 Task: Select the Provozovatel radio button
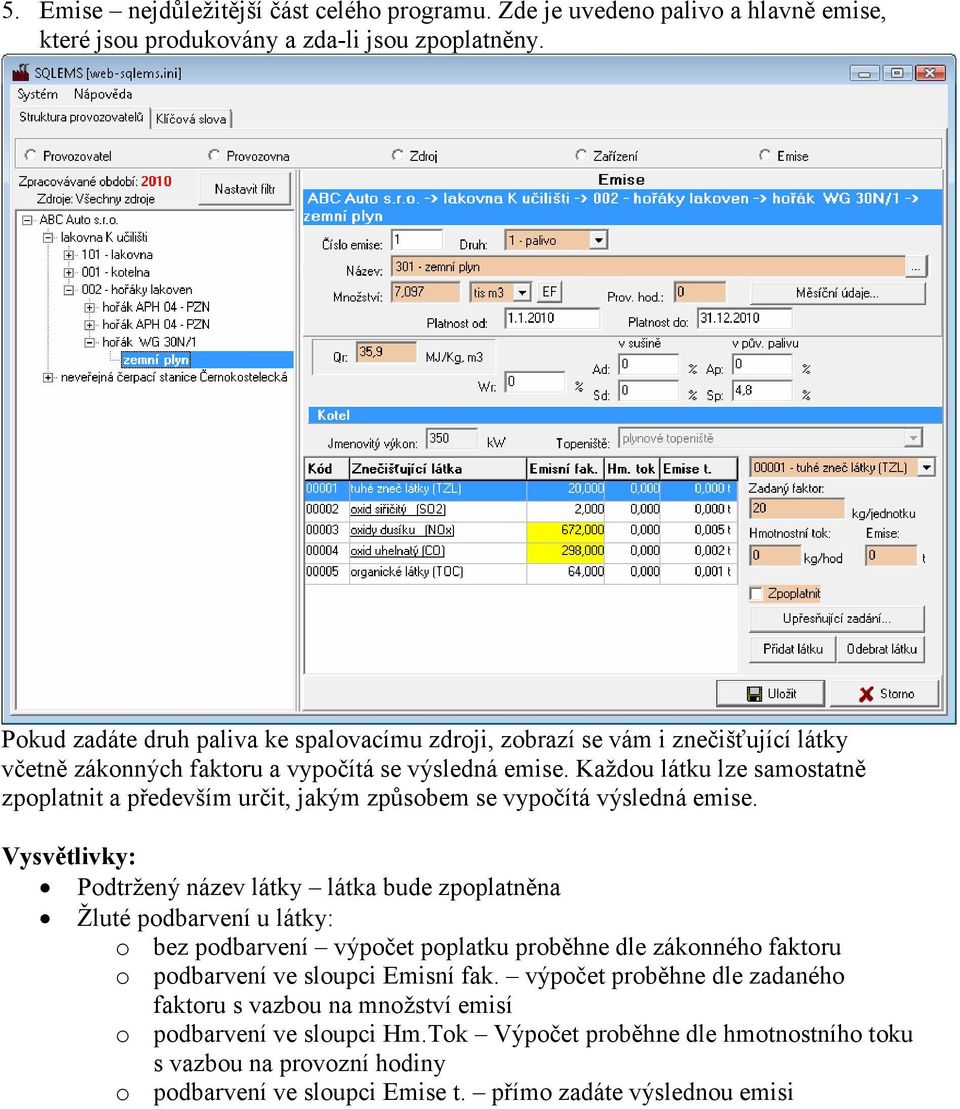(x=30, y=155)
